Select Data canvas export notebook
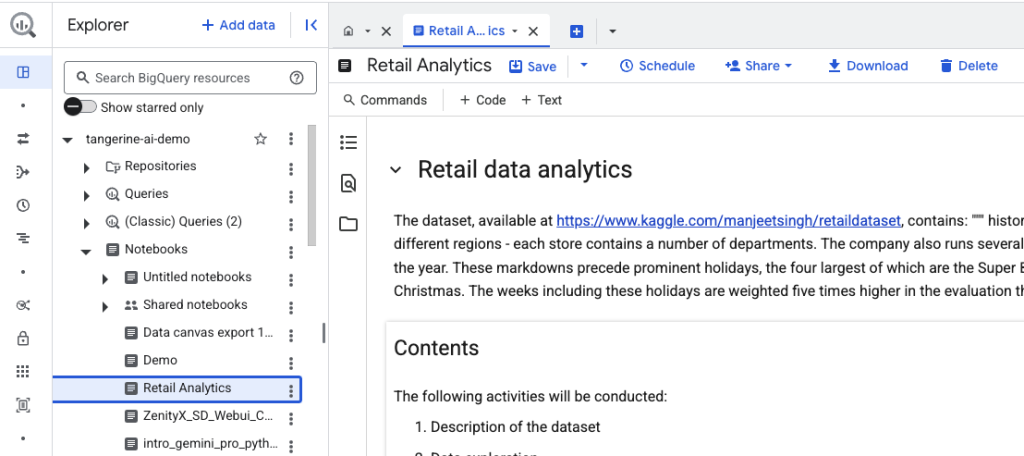Image resolution: width=1024 pixels, height=456 pixels. 208,333
